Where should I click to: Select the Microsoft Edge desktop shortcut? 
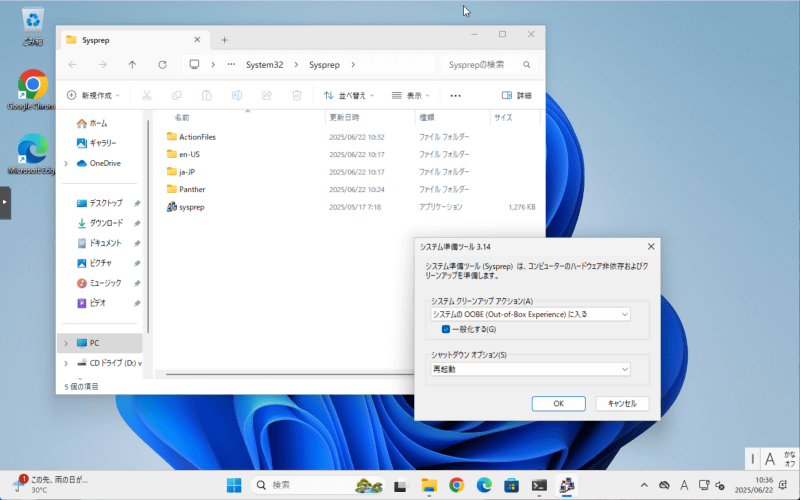(x=32, y=154)
